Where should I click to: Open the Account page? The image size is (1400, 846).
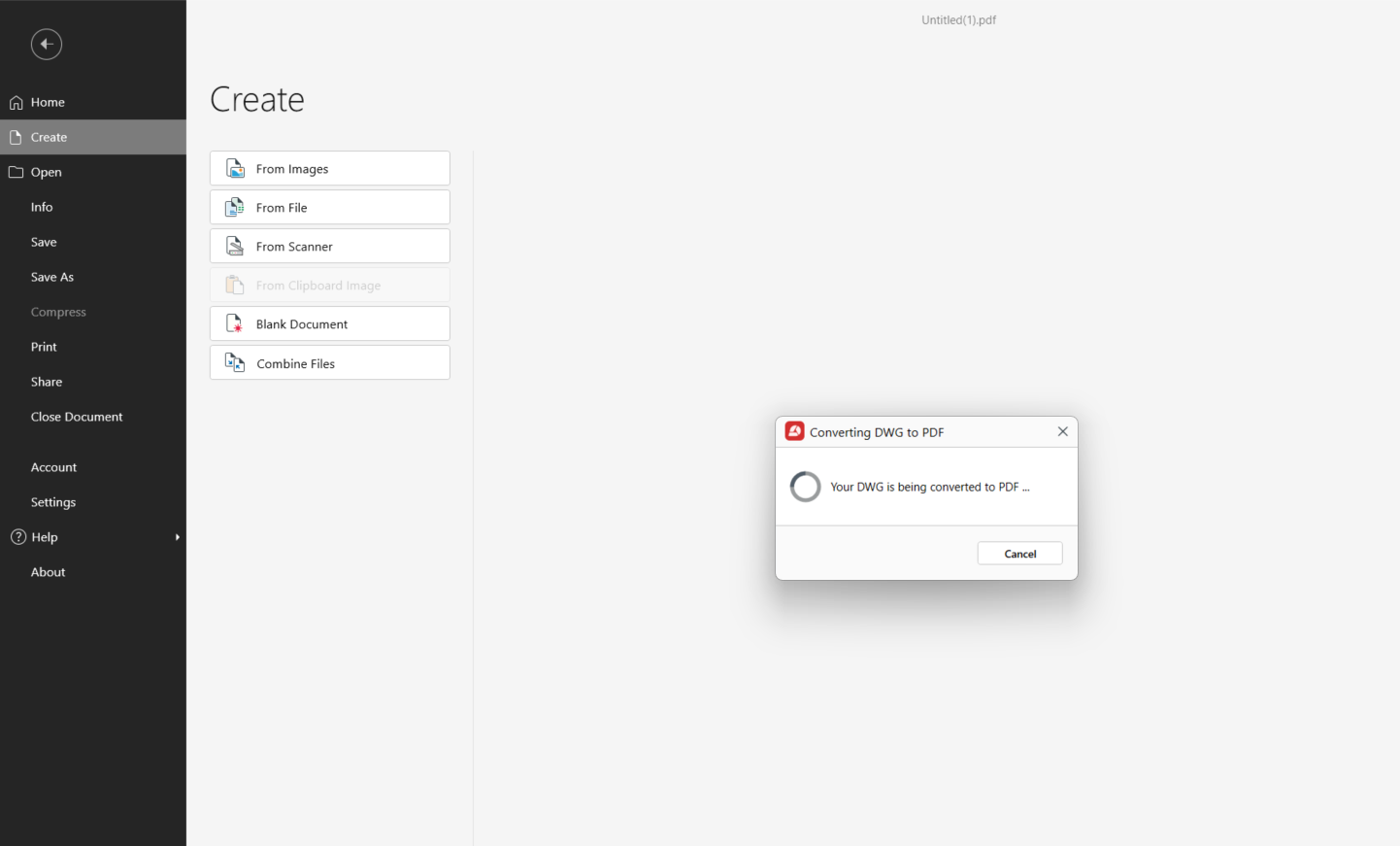[x=53, y=467]
